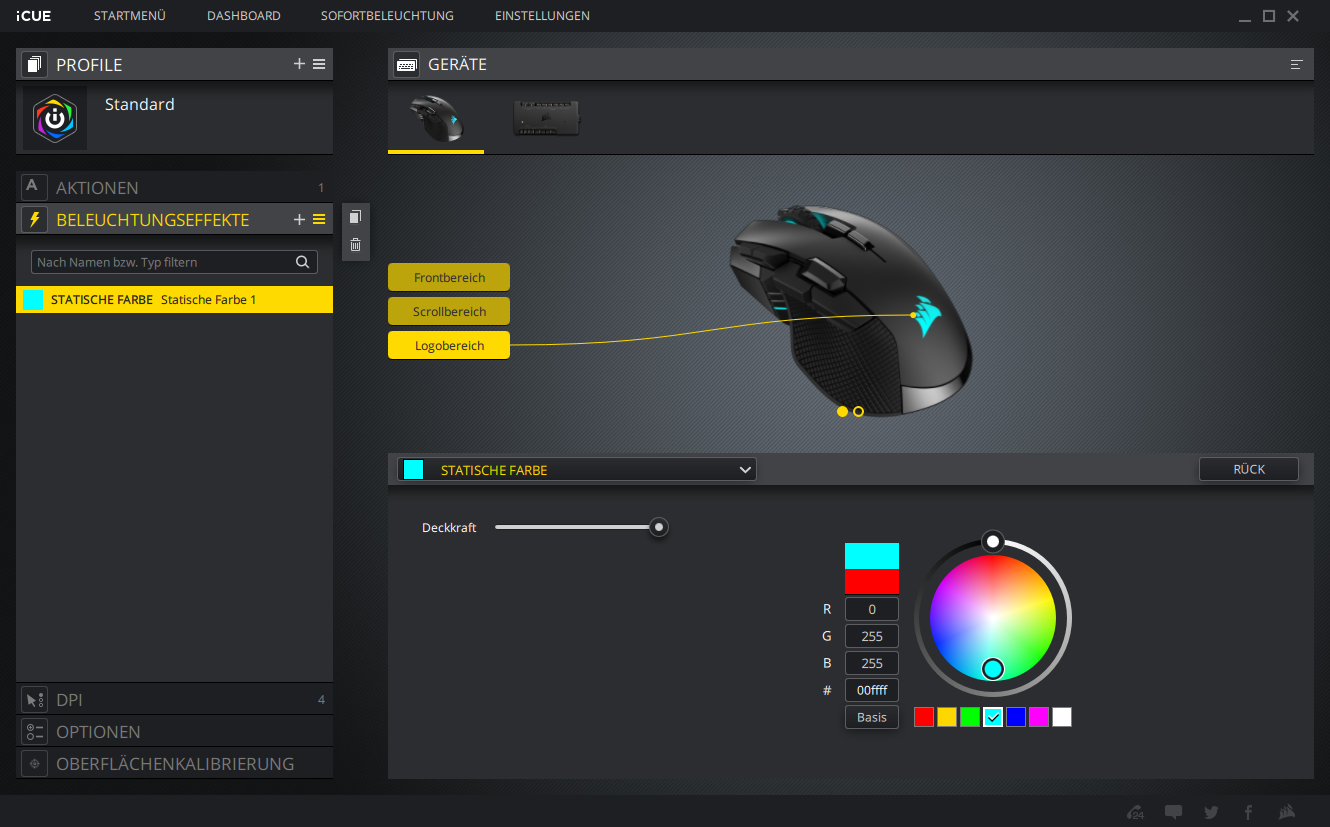This screenshot has height=827, width=1330.
Task: Click the search magnifier in the filter box
Action: pyautogui.click(x=303, y=262)
